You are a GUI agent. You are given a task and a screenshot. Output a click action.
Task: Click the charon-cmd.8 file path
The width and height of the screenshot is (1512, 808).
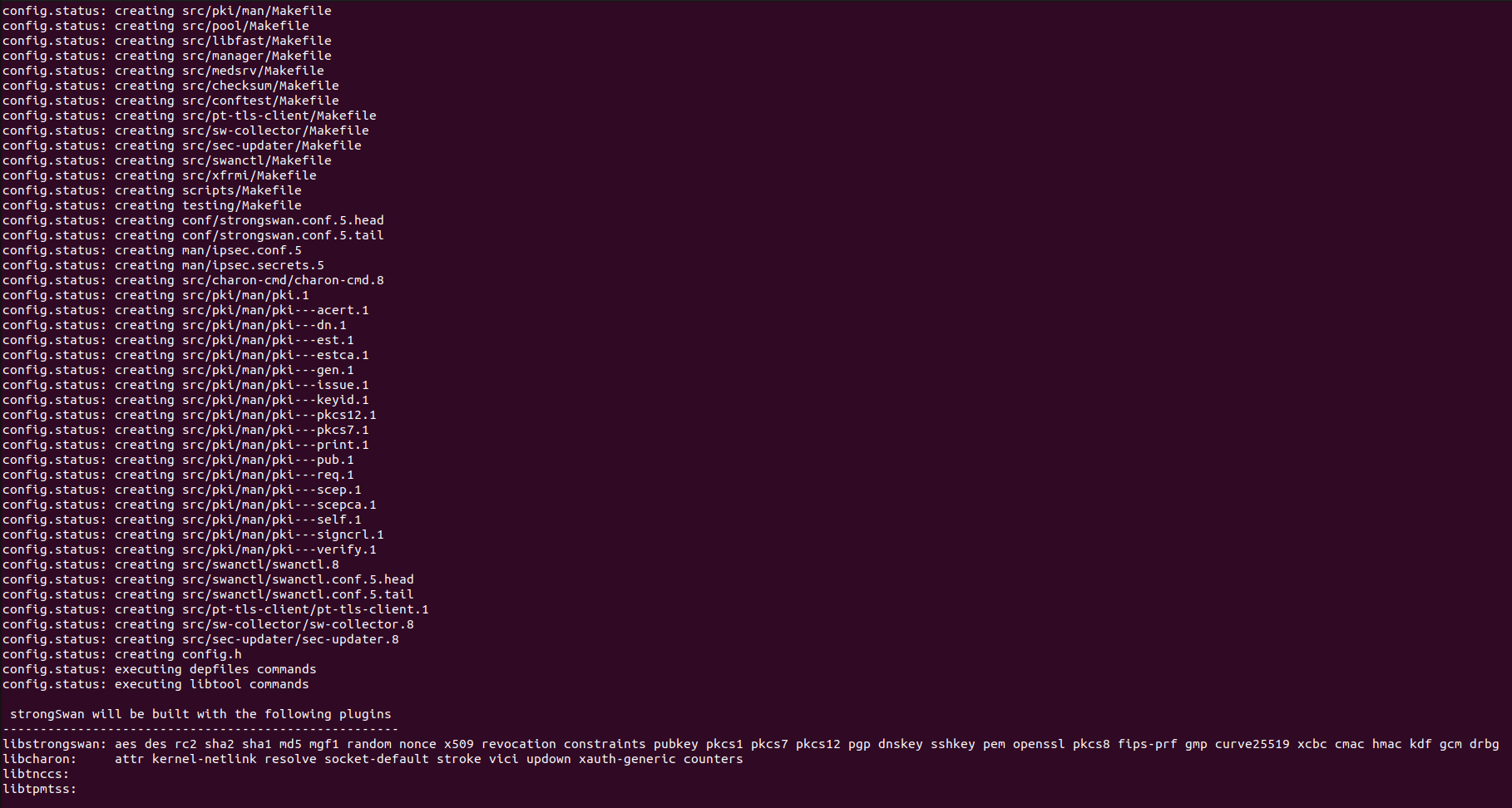pos(283,280)
